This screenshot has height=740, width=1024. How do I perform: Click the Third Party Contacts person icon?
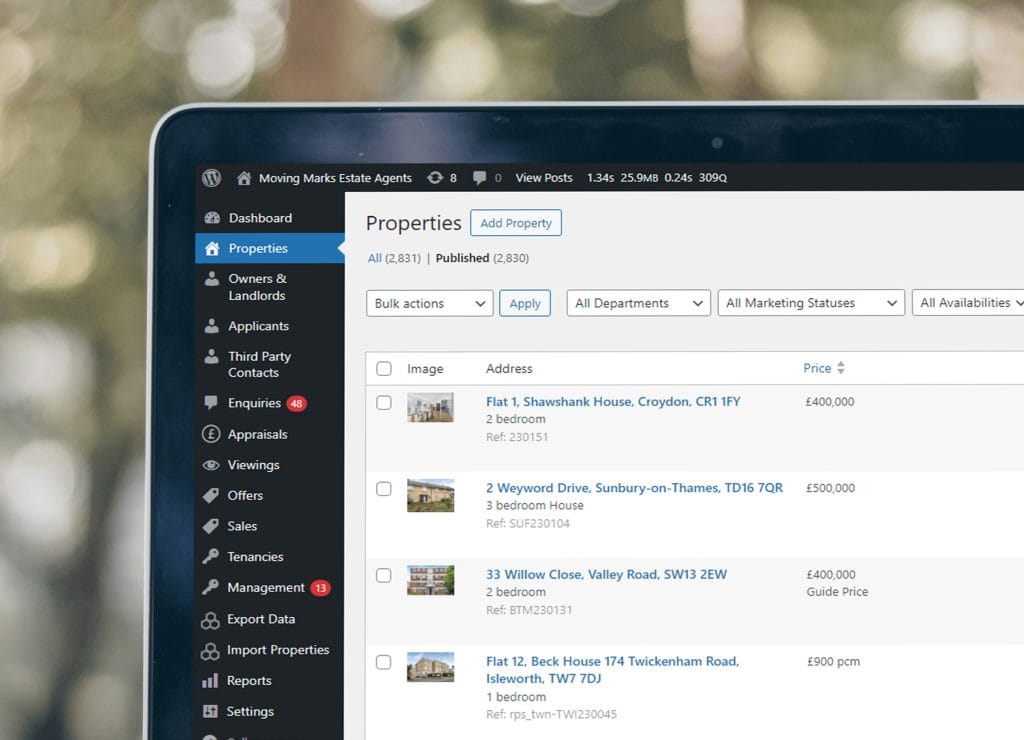click(x=212, y=357)
